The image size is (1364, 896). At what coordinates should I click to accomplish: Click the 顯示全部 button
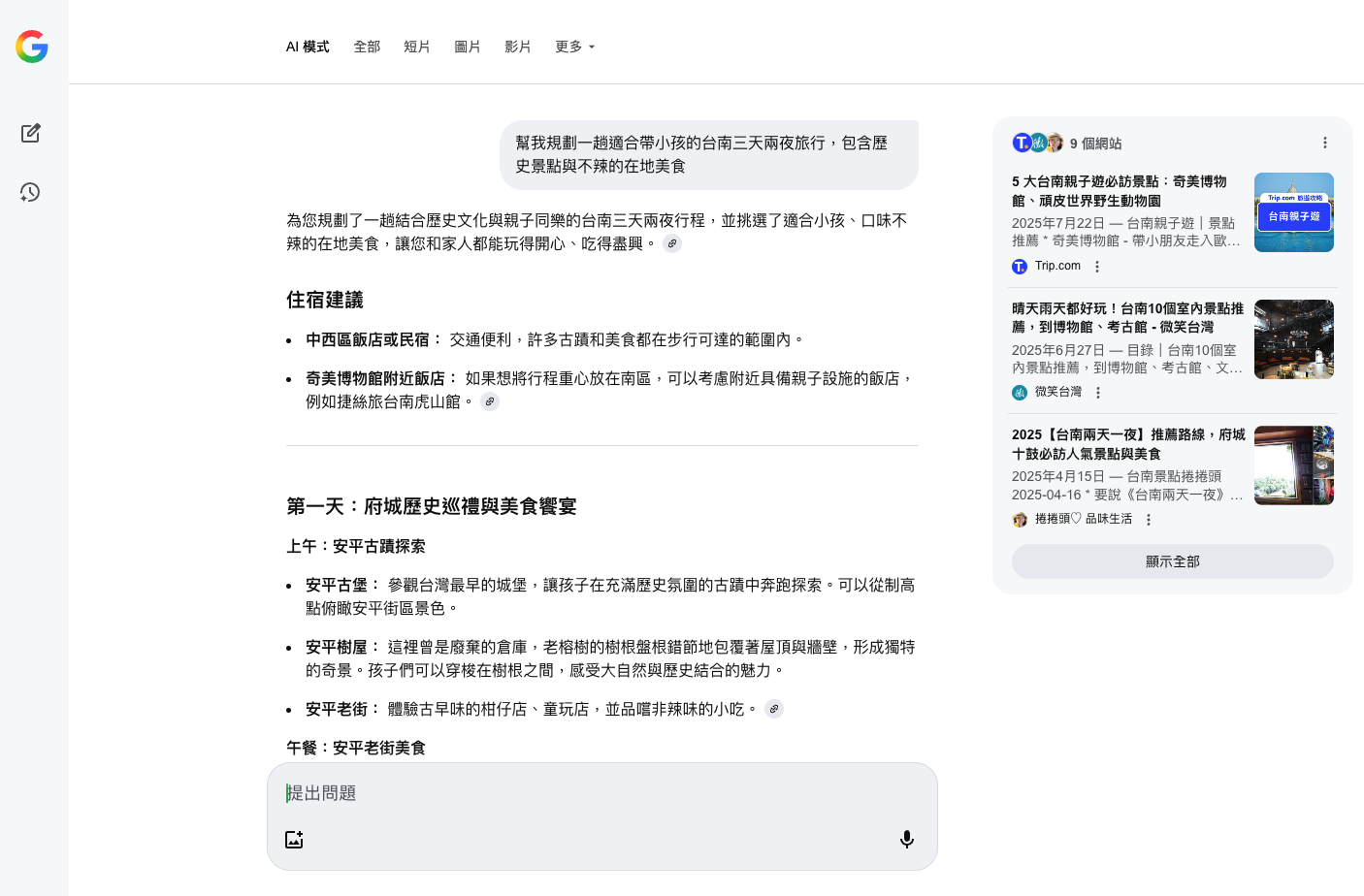click(1172, 561)
